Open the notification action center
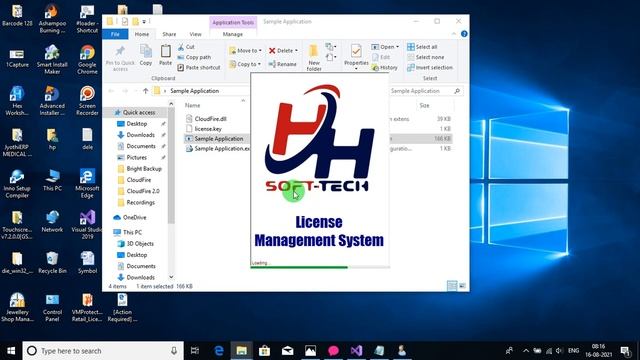This screenshot has height=360, width=640. coord(625,351)
